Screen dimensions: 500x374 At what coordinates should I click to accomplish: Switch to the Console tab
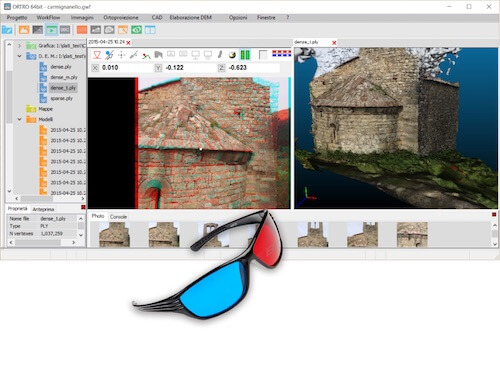pos(118,217)
